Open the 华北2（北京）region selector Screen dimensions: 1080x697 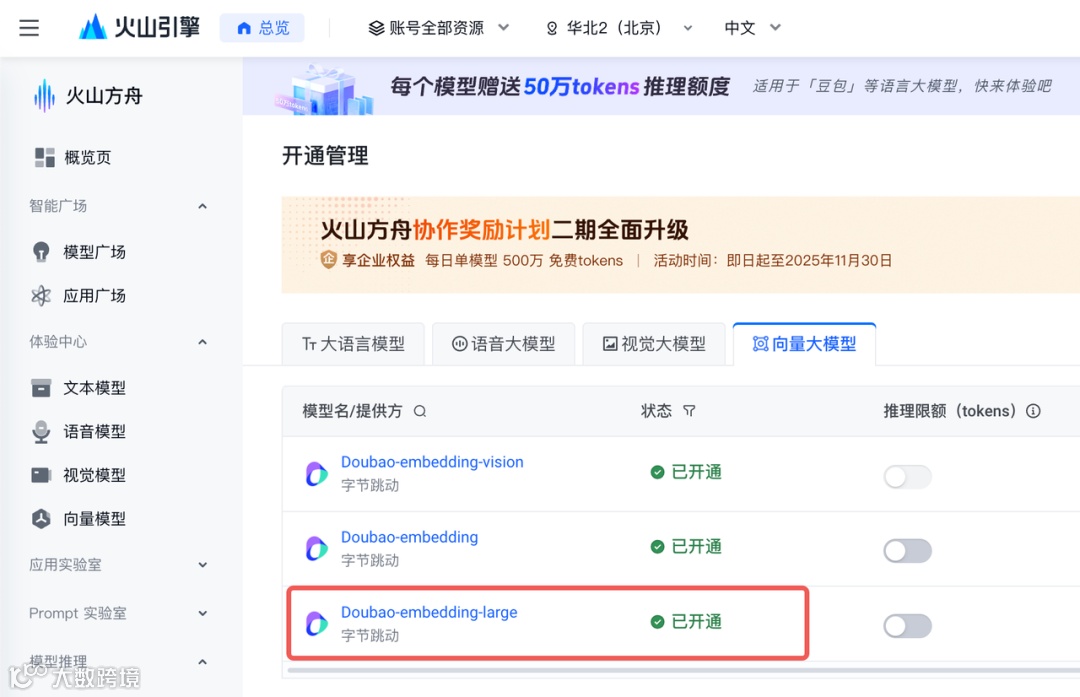[619, 28]
